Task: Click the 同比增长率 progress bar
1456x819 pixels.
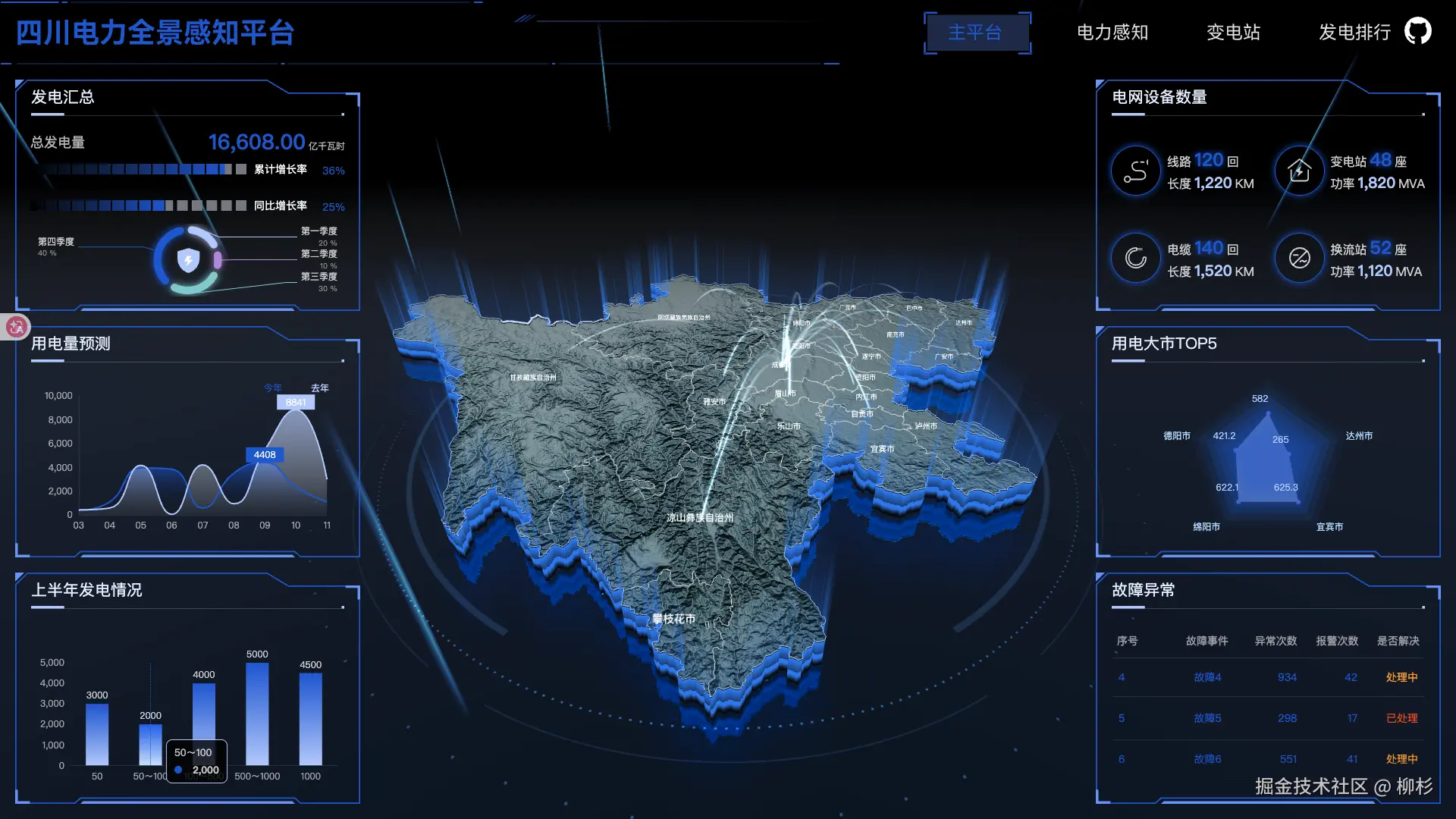Action: pos(139,206)
